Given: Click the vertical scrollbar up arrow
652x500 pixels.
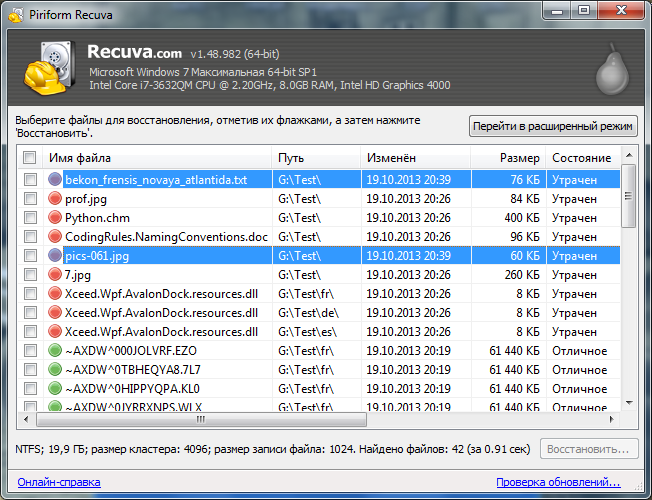Looking at the screenshot, I should [x=629, y=155].
